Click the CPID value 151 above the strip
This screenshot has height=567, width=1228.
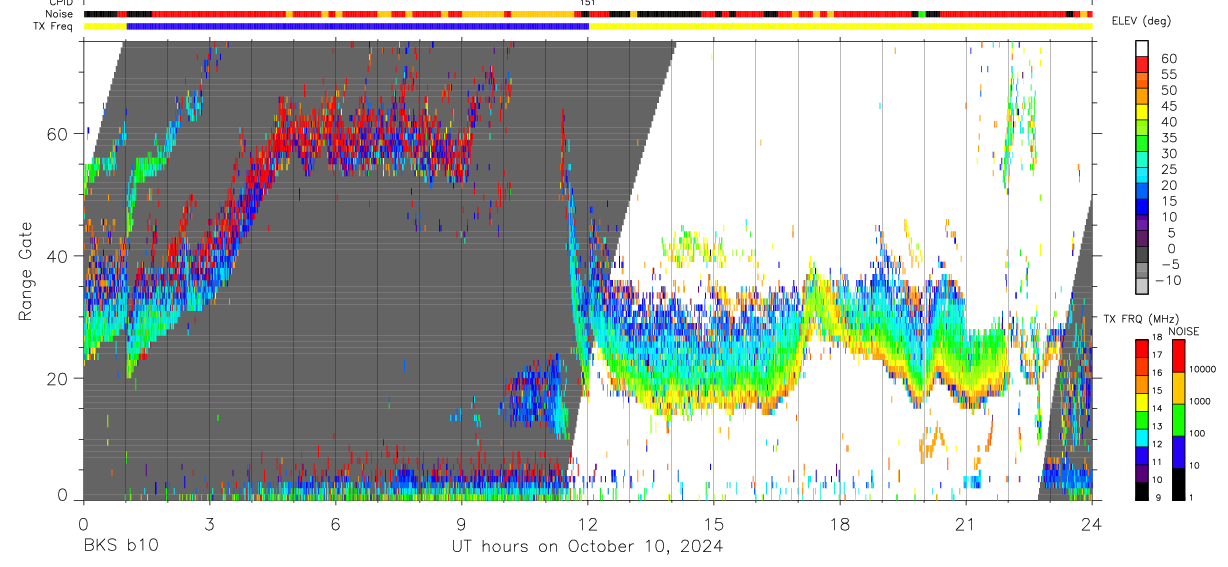pos(588,3)
